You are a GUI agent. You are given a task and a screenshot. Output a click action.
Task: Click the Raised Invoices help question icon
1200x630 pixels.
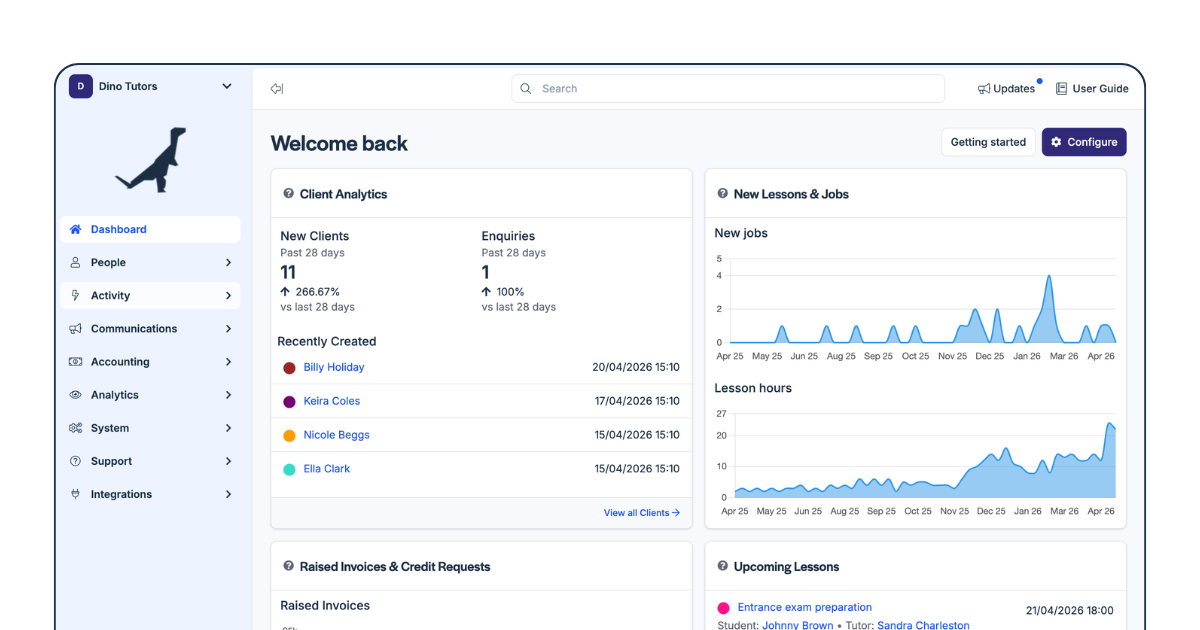[289, 566]
